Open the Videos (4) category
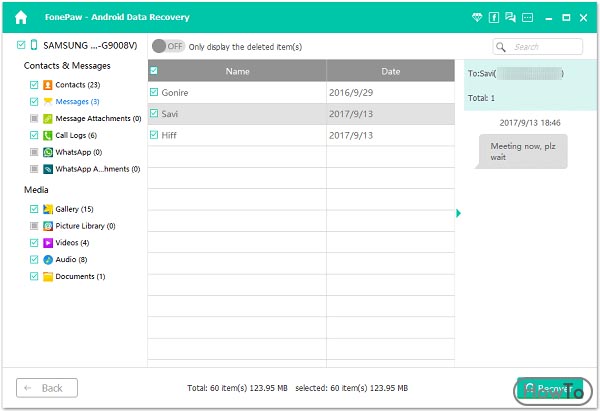Viewport: 600px width, 411px height. point(72,243)
